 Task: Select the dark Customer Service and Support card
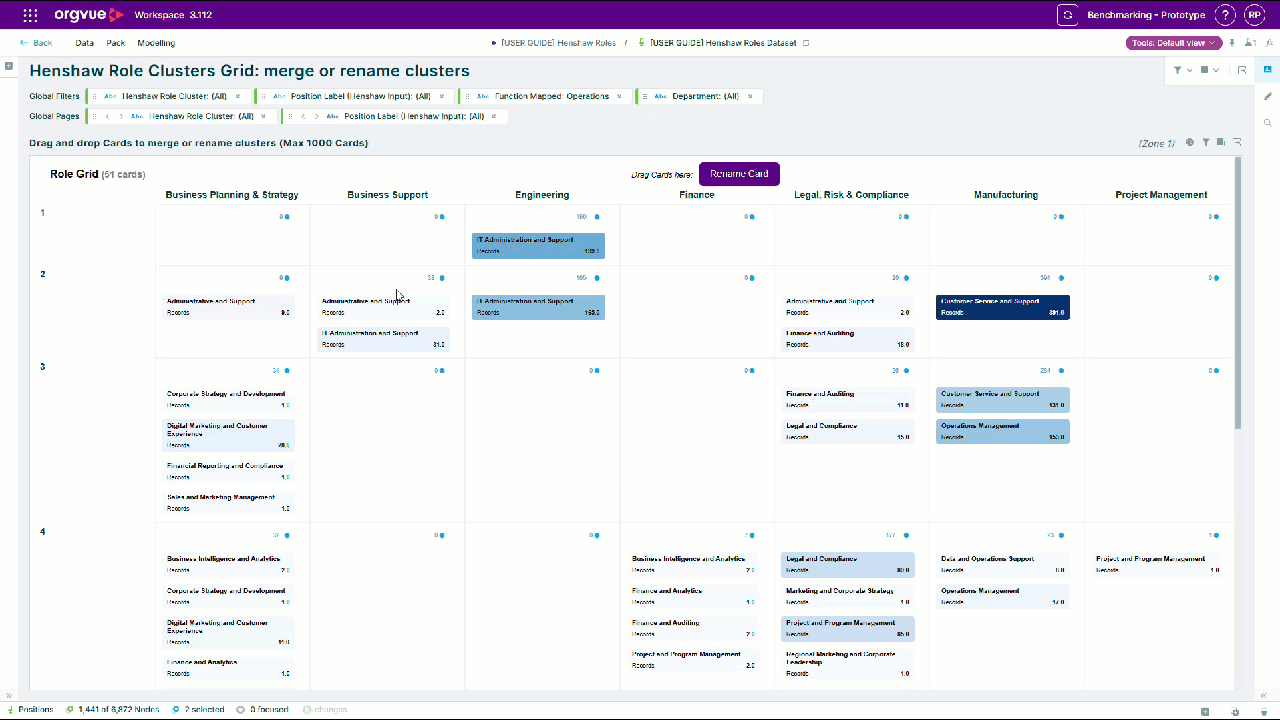[x=1003, y=307]
